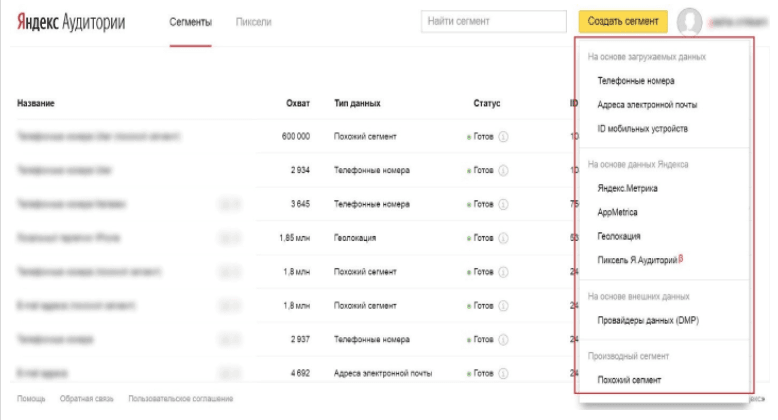Select Провайдеры данных (DMP) menu item
This screenshot has height=420, width=778.
coord(648,320)
